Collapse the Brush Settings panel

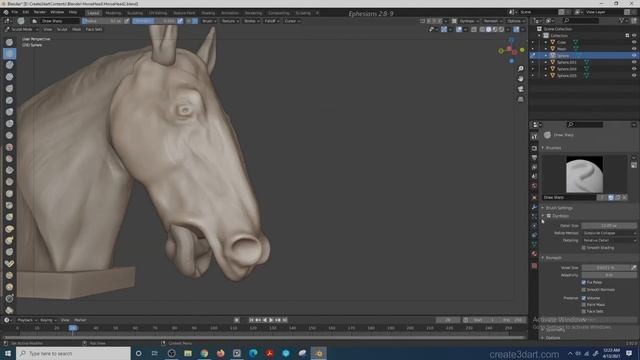coord(558,208)
